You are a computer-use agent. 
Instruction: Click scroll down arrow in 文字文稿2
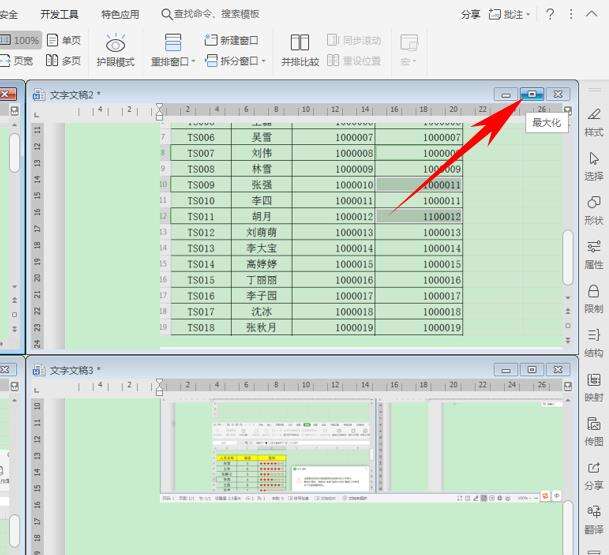tap(567, 298)
